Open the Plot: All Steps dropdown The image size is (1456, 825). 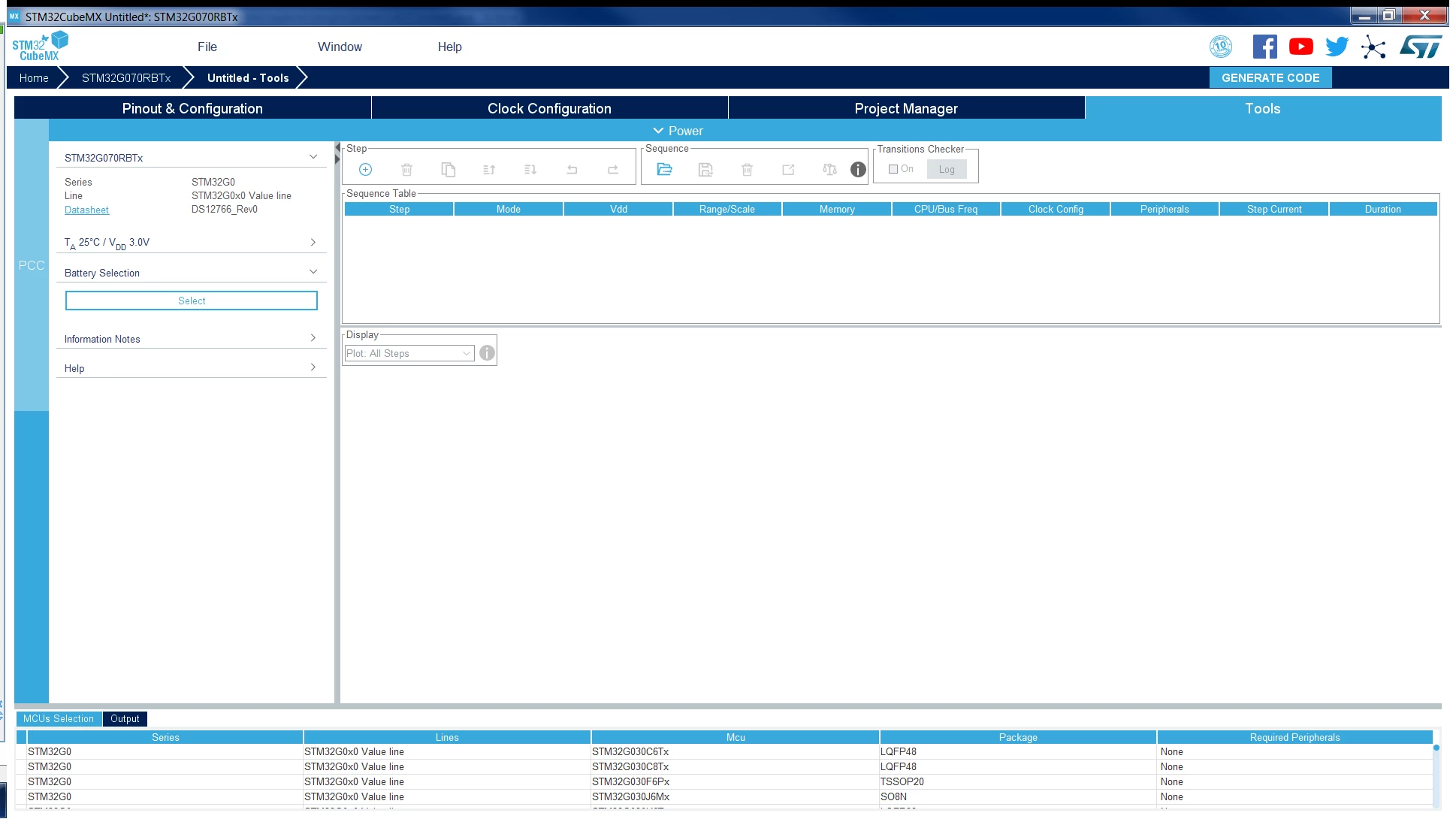[x=409, y=353]
